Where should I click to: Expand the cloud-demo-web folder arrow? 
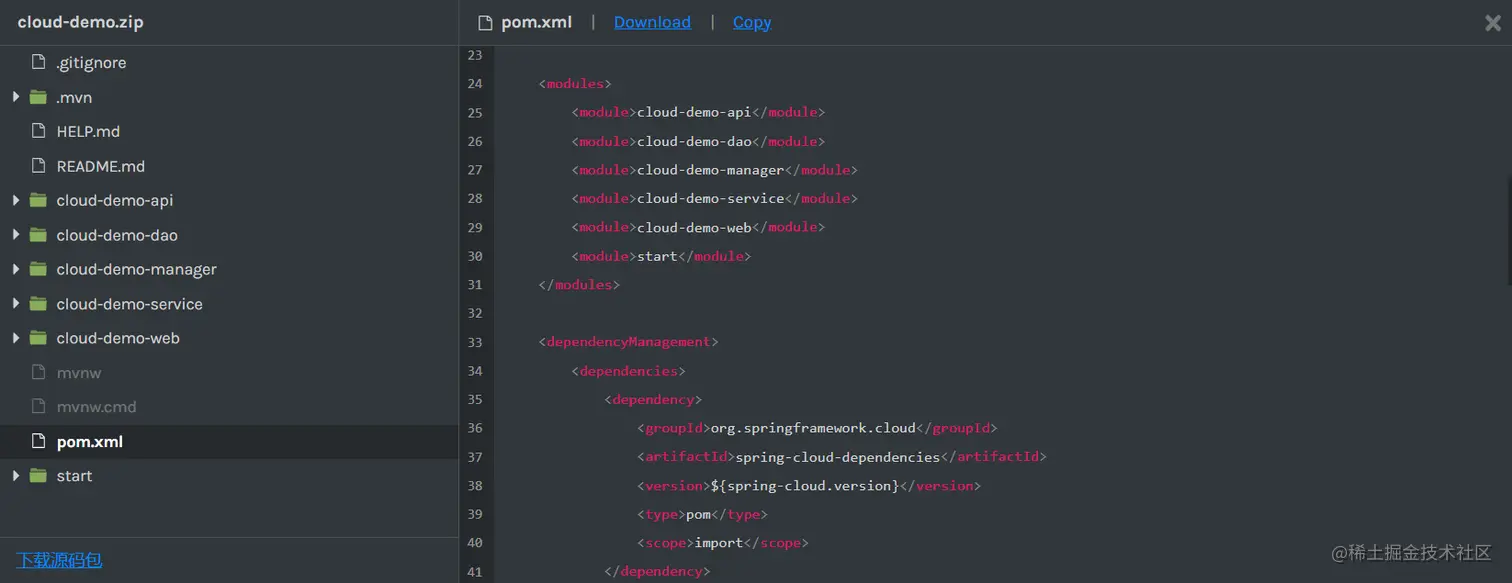pyautogui.click(x=16, y=339)
